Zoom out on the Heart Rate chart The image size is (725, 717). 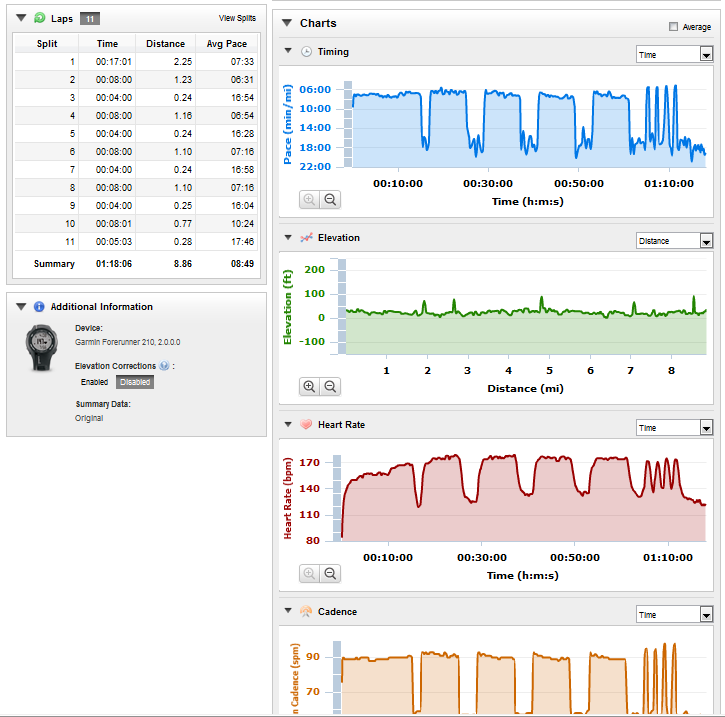coord(330,574)
